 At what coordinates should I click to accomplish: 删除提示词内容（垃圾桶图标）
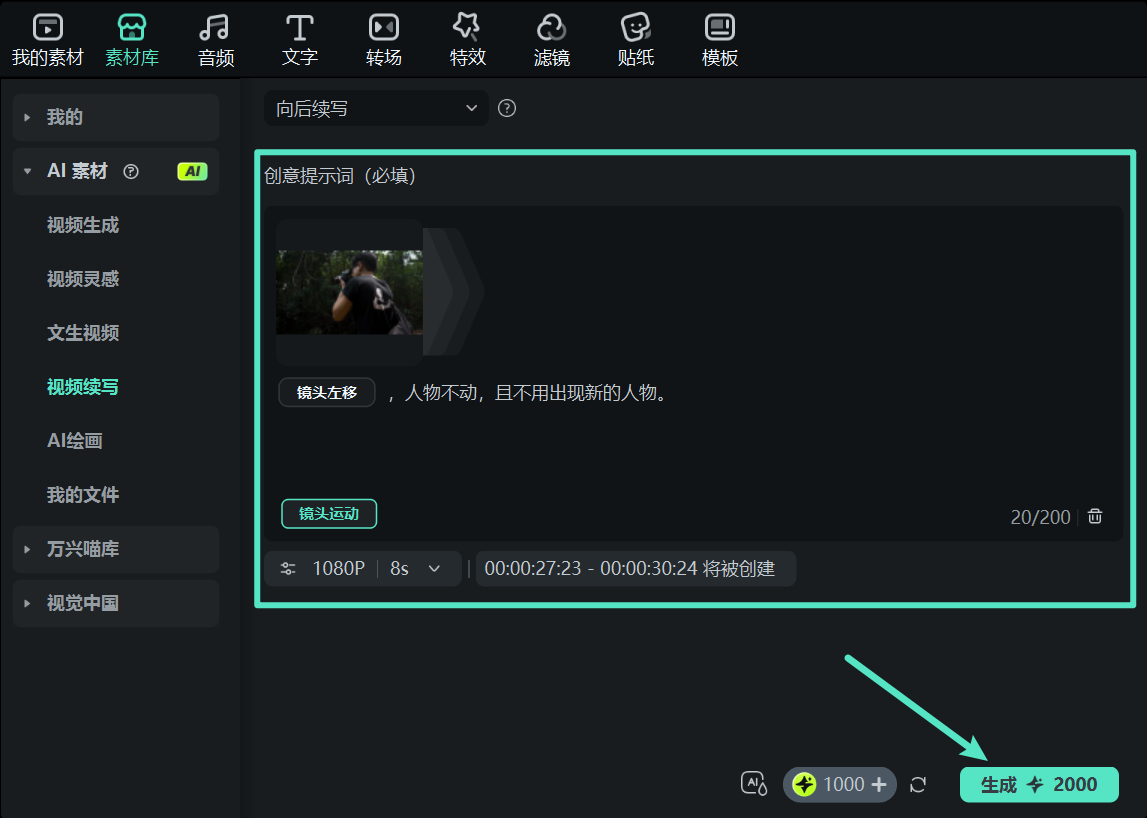(1094, 515)
